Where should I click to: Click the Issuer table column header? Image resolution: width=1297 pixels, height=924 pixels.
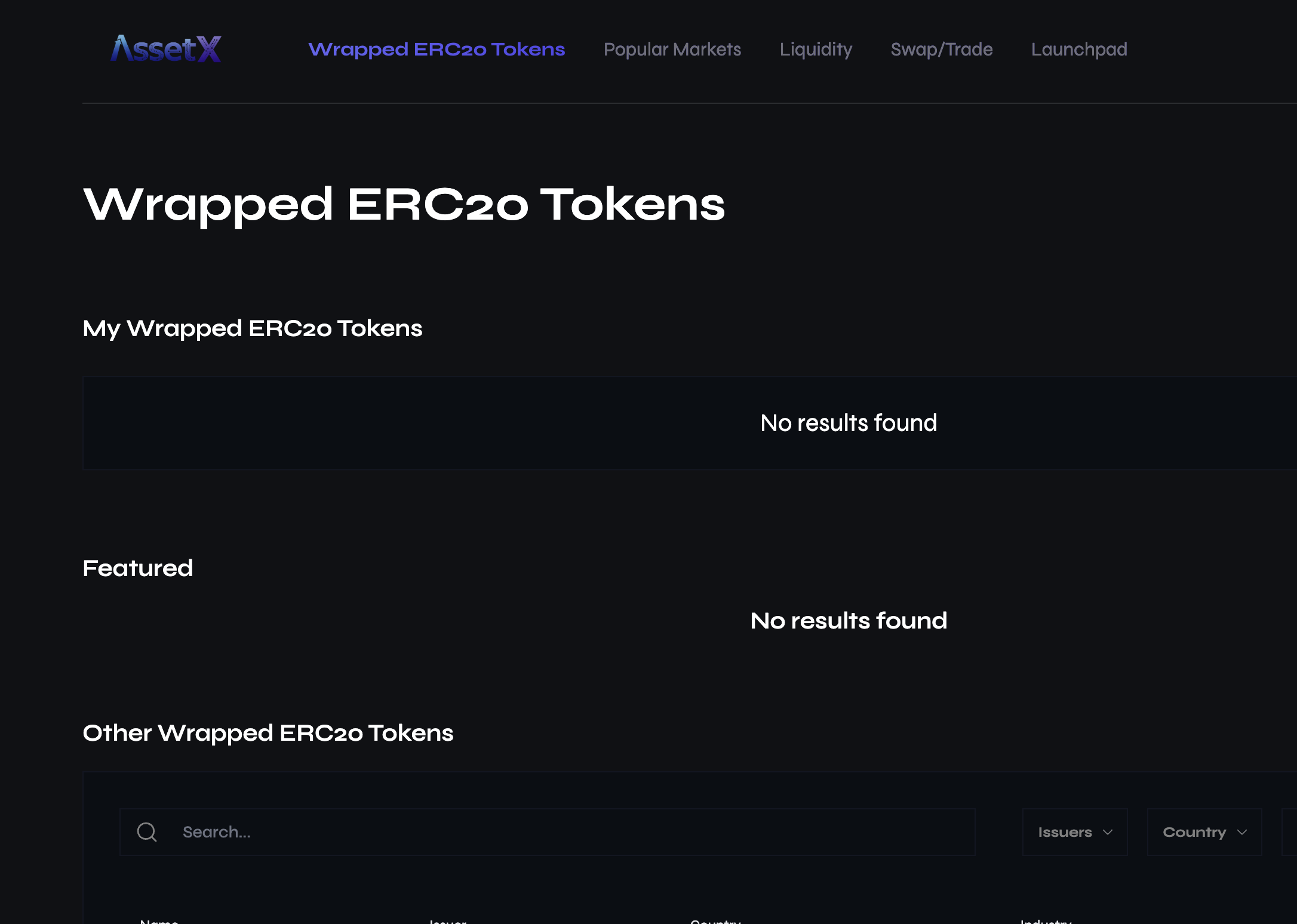point(448,922)
